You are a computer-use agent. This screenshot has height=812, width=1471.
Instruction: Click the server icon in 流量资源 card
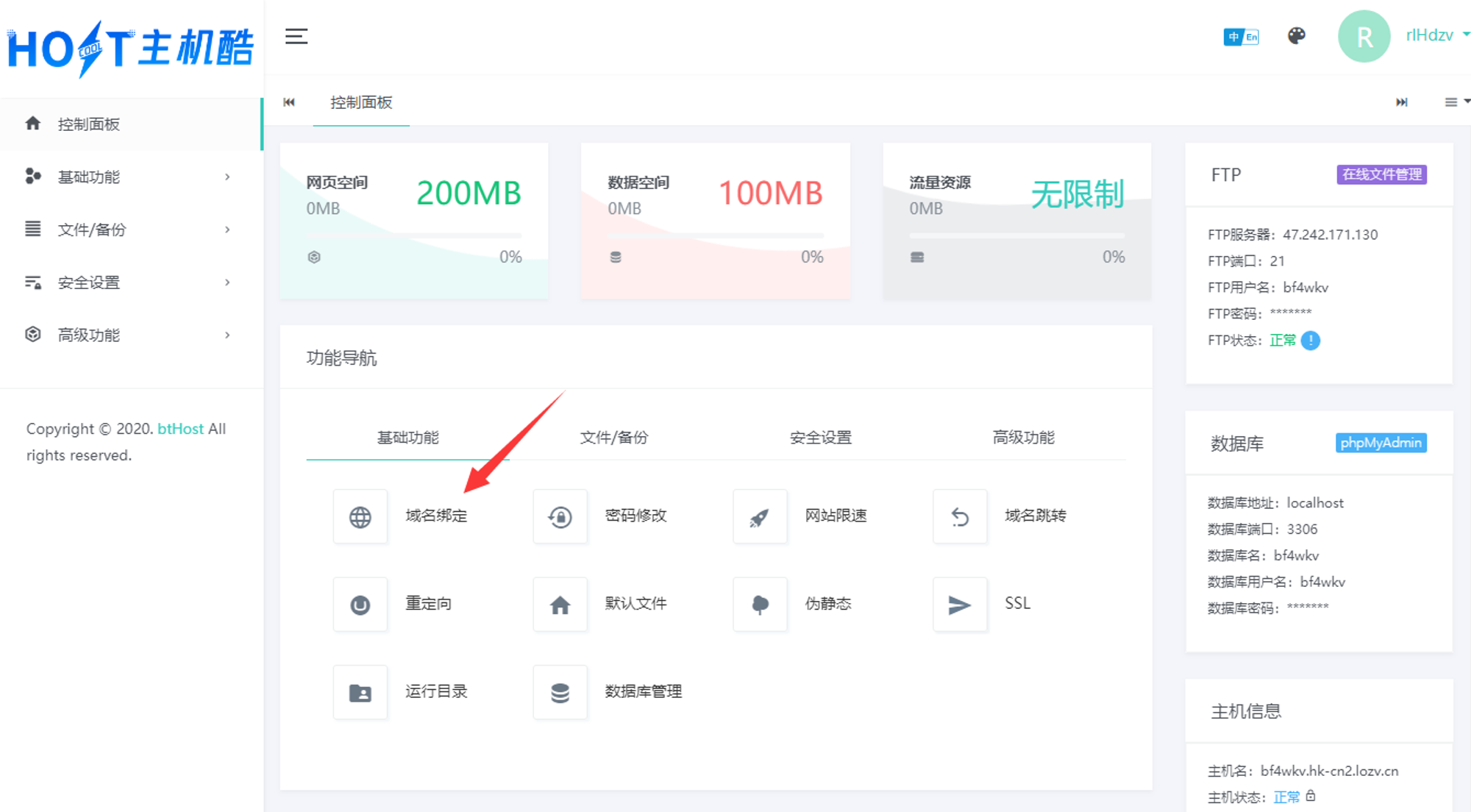point(917,257)
